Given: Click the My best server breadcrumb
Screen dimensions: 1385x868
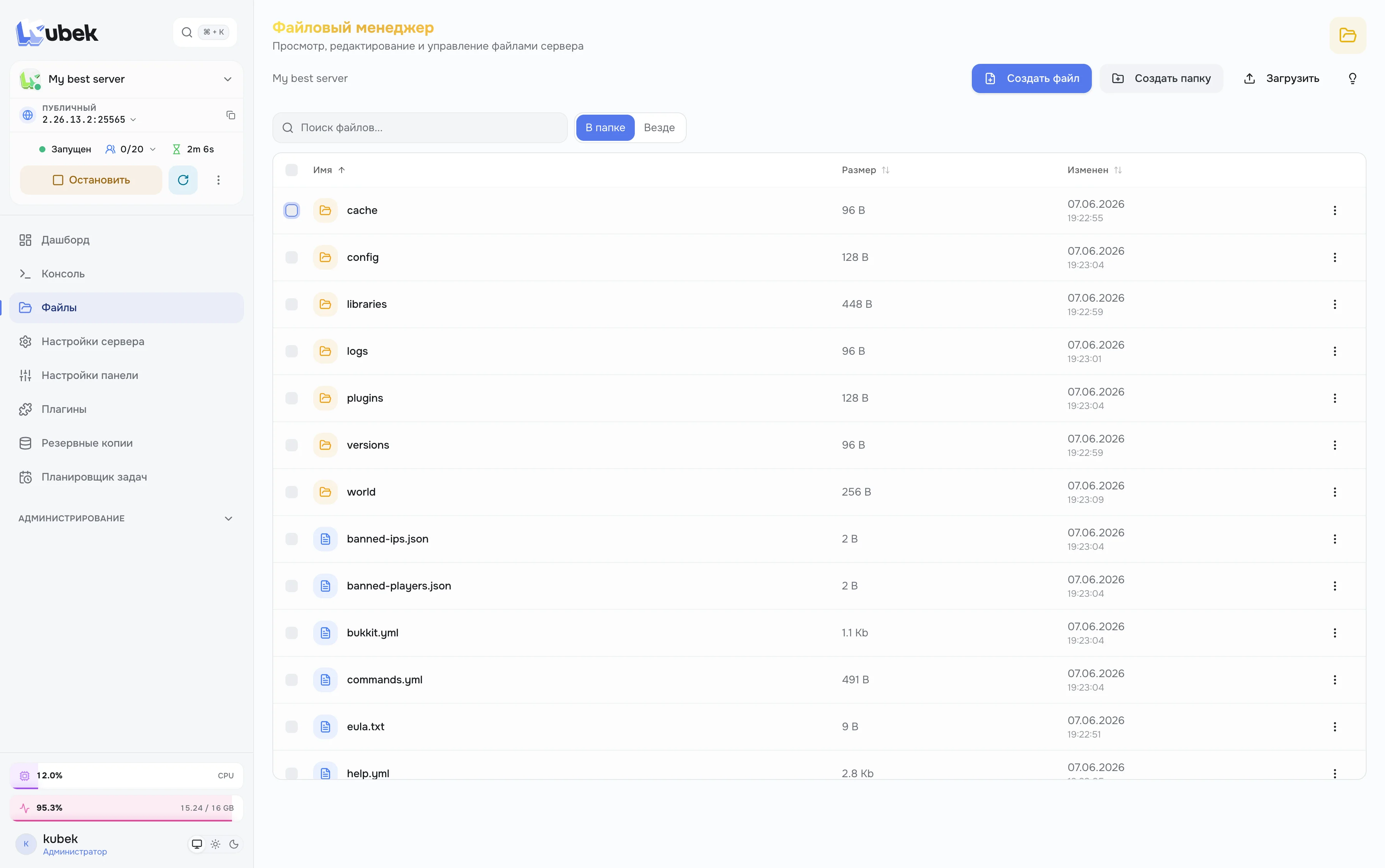Looking at the screenshot, I should (x=310, y=78).
